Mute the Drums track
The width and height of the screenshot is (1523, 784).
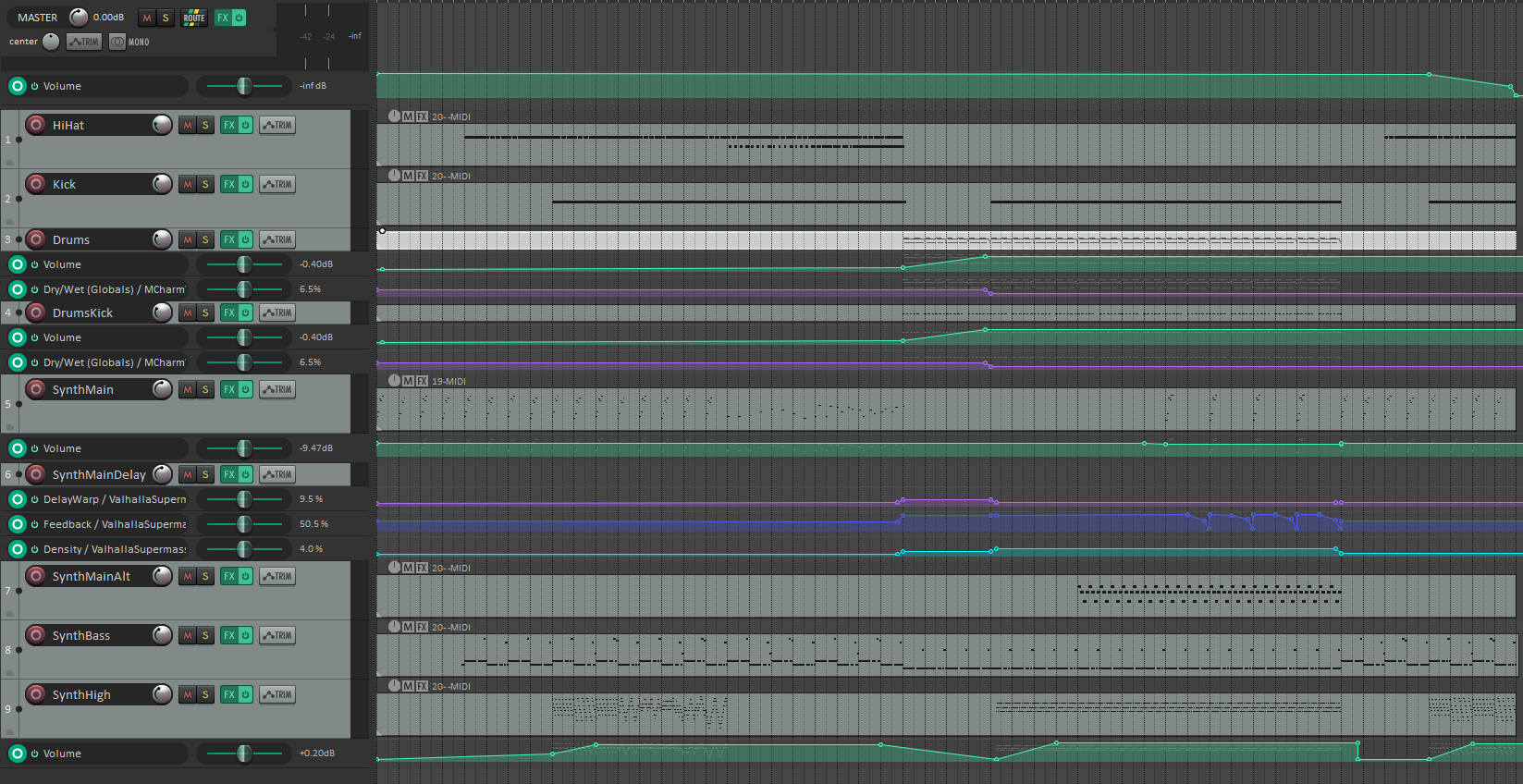tap(188, 239)
